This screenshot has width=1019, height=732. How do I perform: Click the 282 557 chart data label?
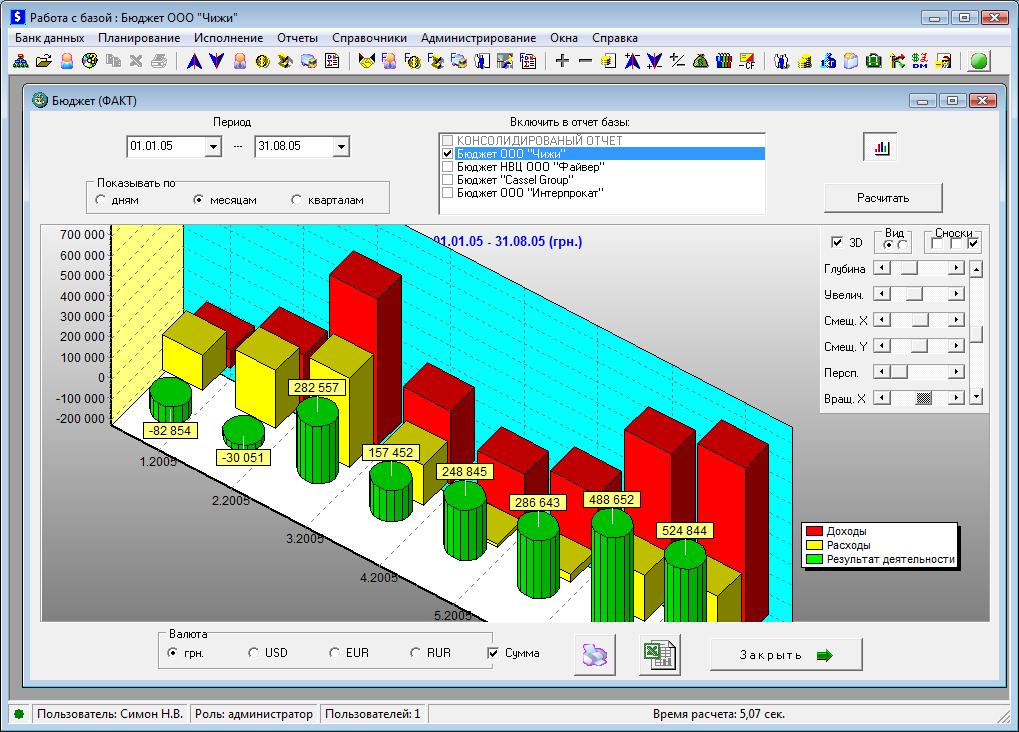[316, 387]
